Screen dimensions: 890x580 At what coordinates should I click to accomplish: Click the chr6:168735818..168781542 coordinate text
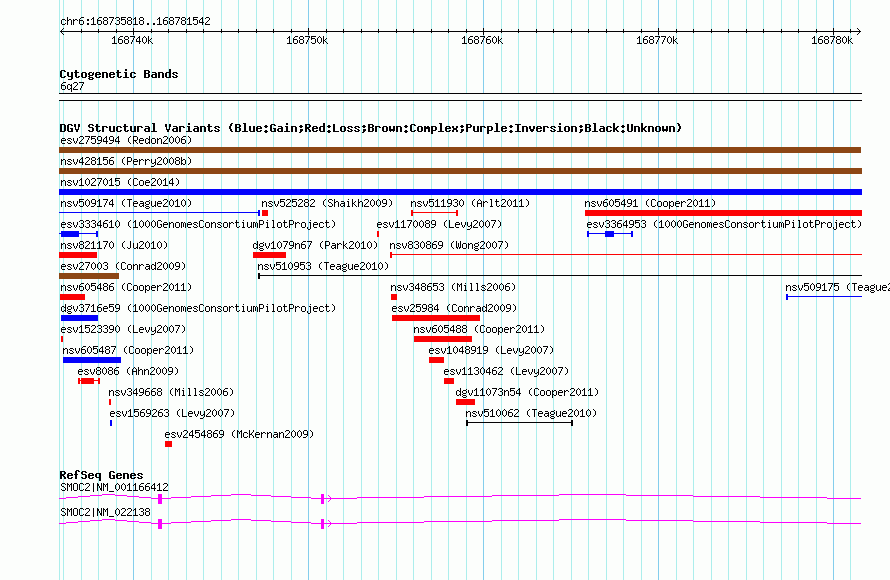(135, 21)
